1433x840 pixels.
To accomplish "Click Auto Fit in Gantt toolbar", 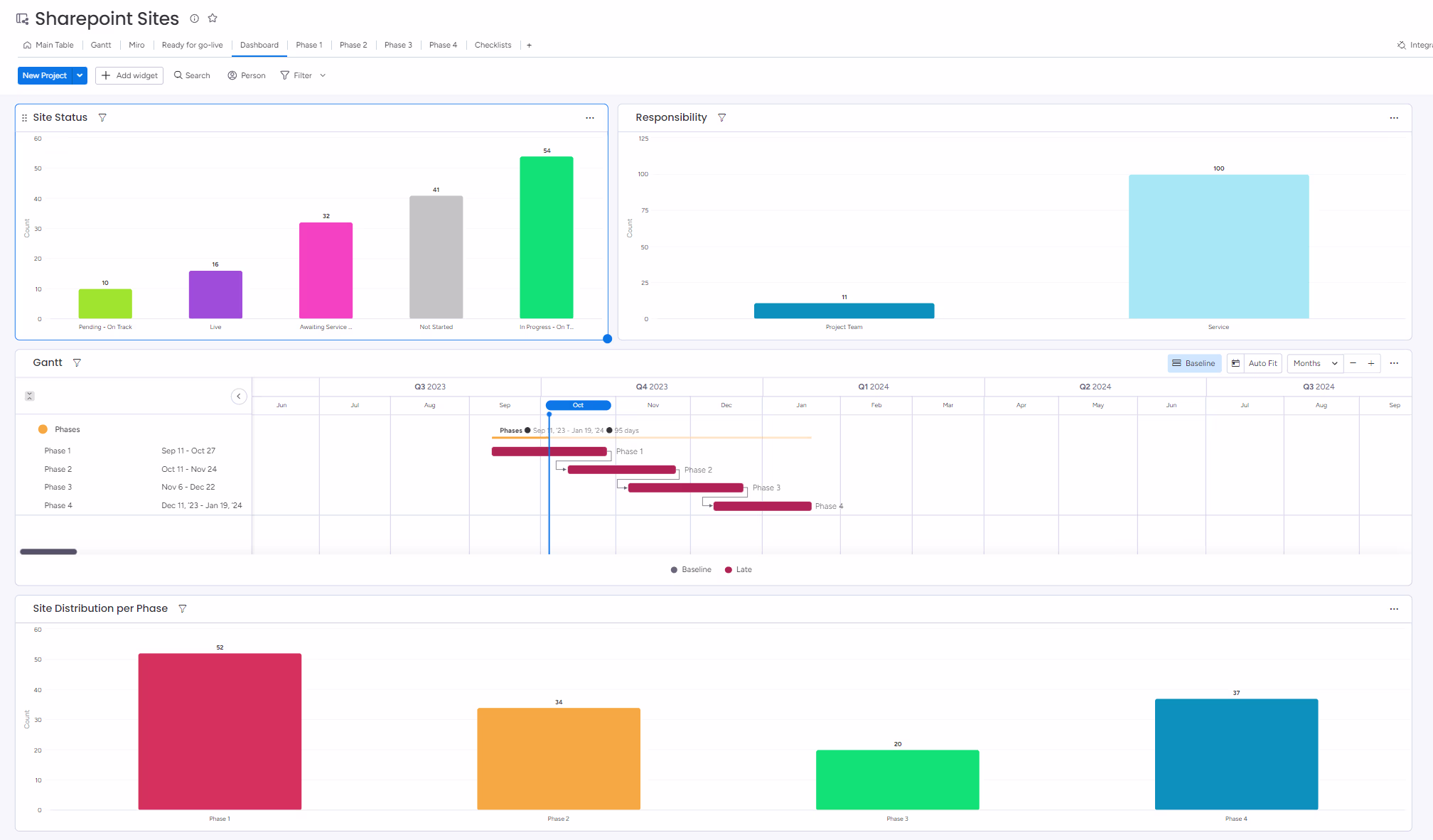I will pos(1262,363).
